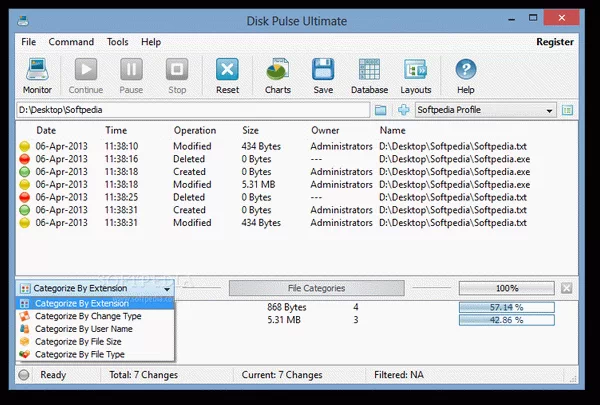This screenshot has width=600, height=405.
Task: Click the 57.14 % percentage bar
Action: tap(507, 307)
